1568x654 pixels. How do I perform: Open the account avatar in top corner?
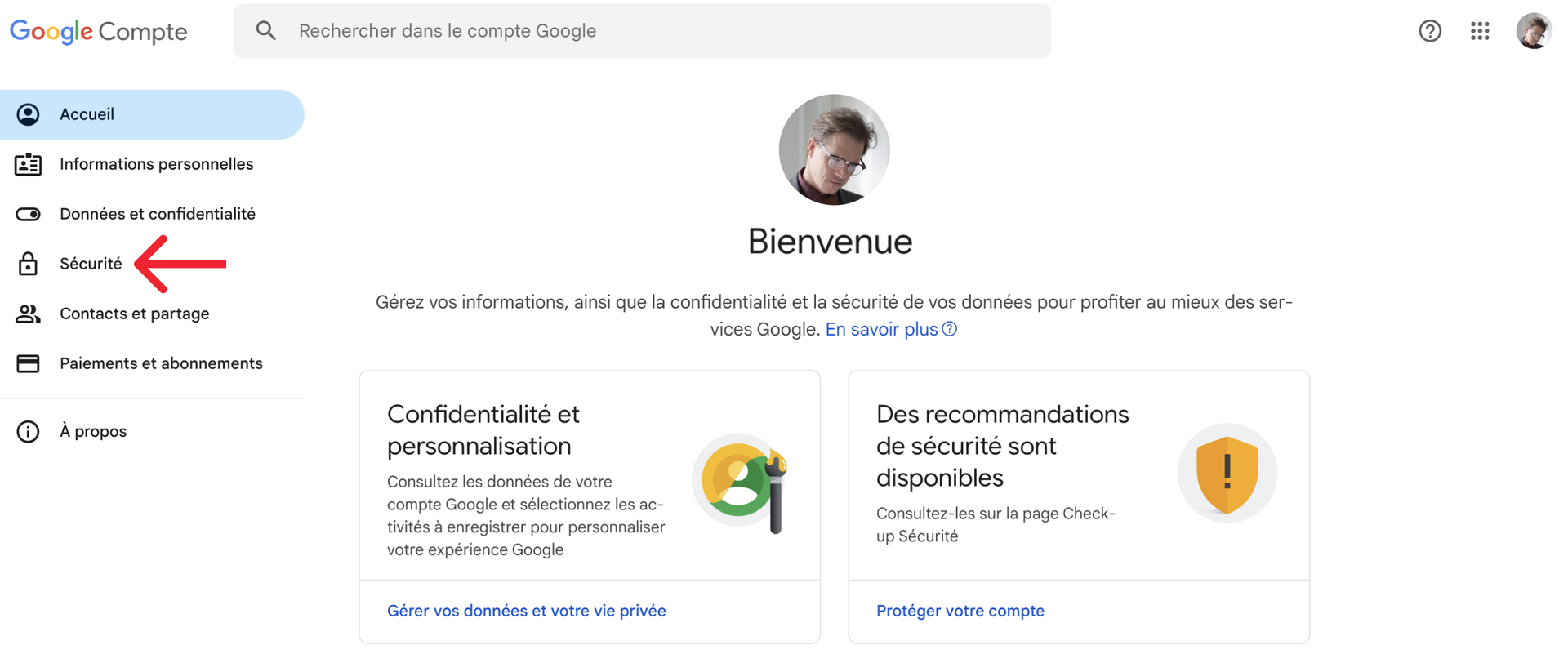pyautogui.click(x=1534, y=31)
